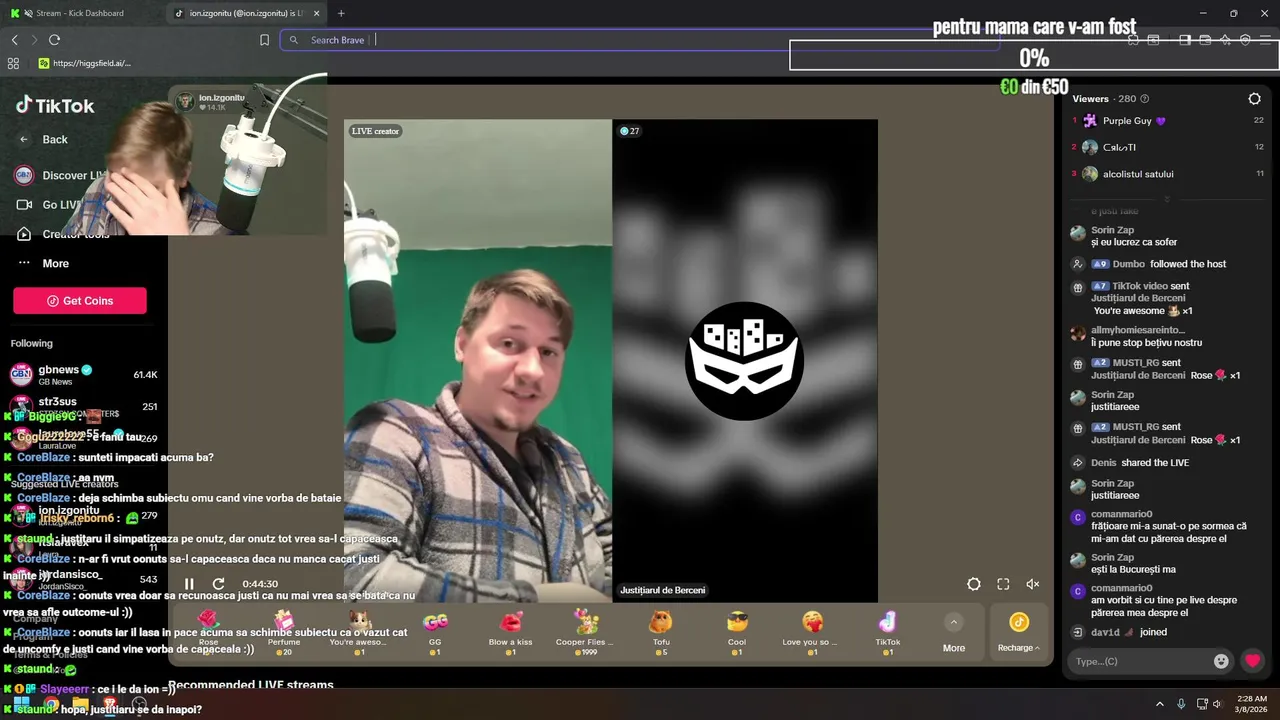The width and height of the screenshot is (1280, 720).
Task: Open higgsfield.ai bookmark
Action: [84, 63]
